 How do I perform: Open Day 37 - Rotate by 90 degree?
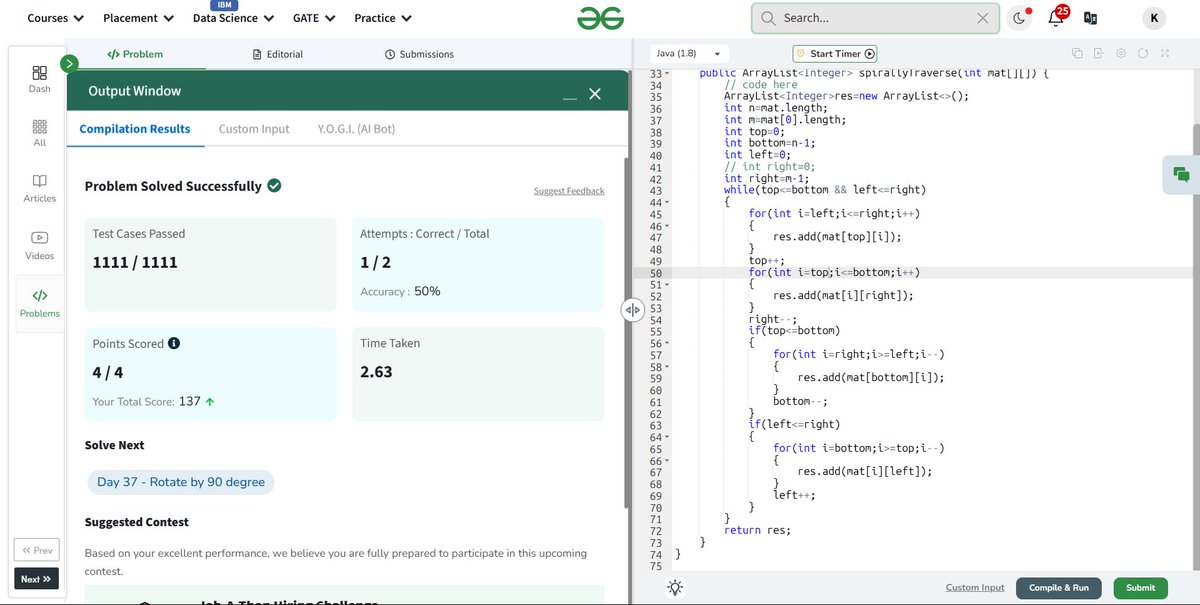(x=181, y=482)
